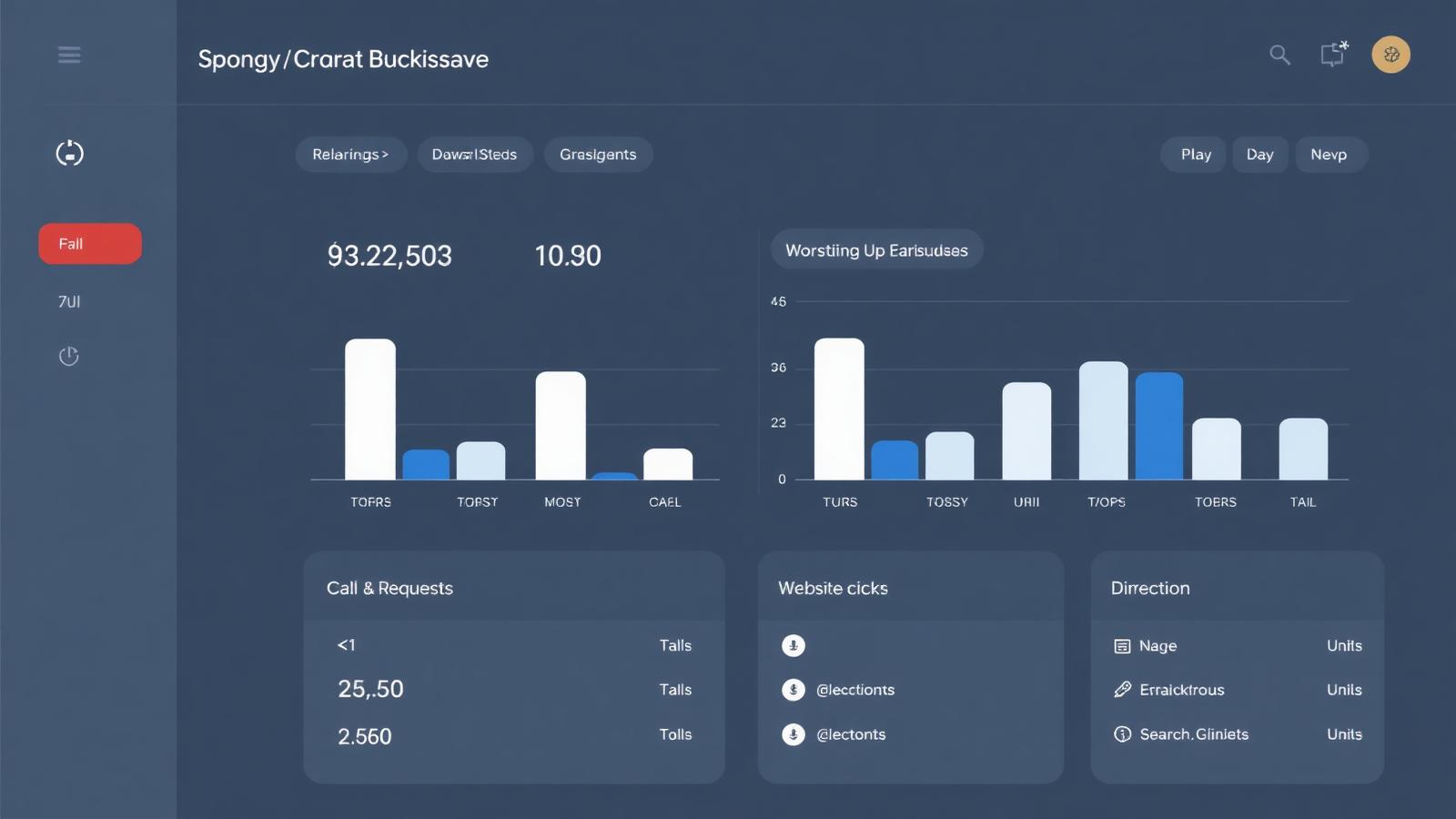Click Tolls label in 2.560 row
1456x819 pixels.
click(x=675, y=734)
